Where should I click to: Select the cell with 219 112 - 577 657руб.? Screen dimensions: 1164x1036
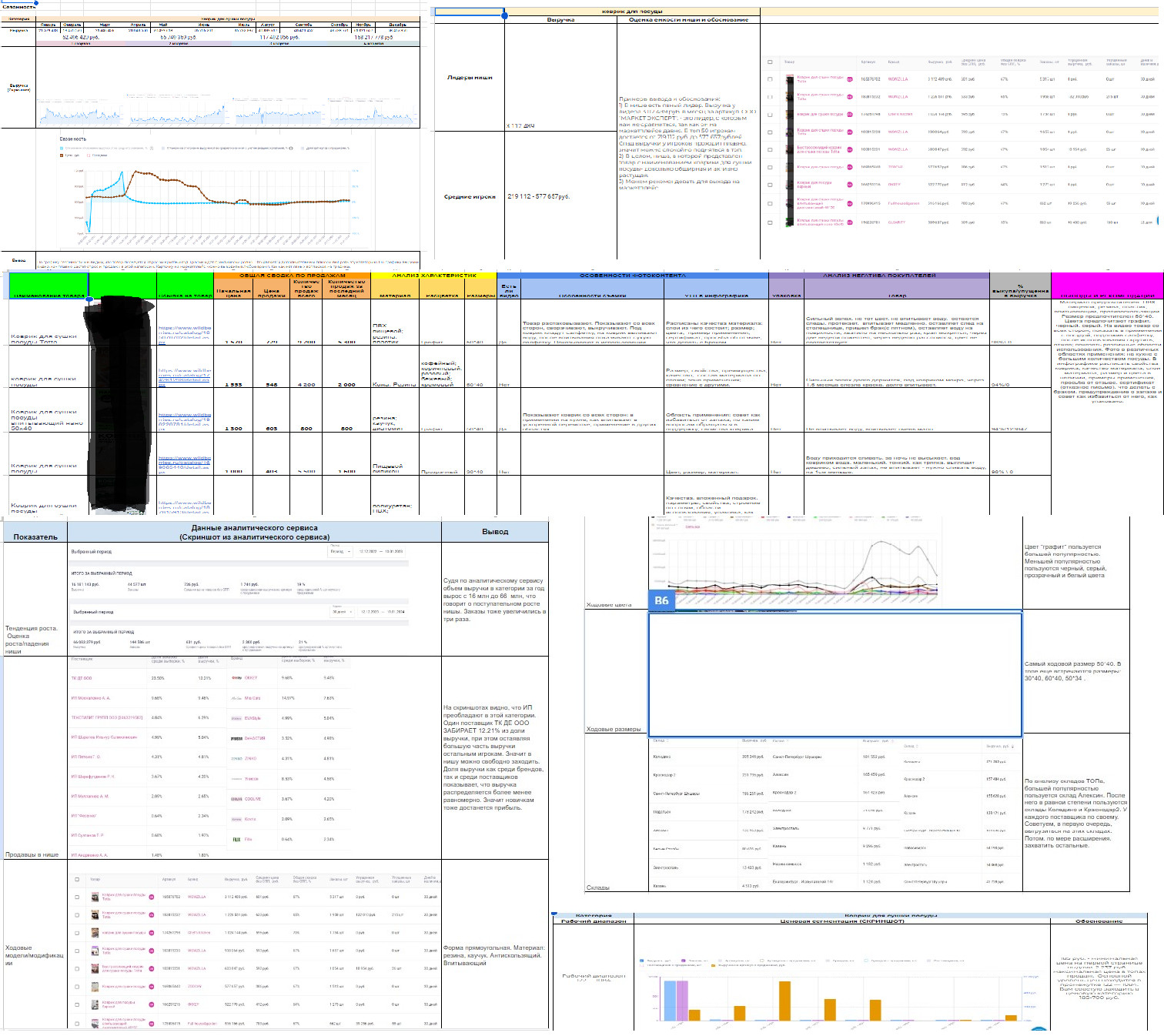tap(560, 196)
